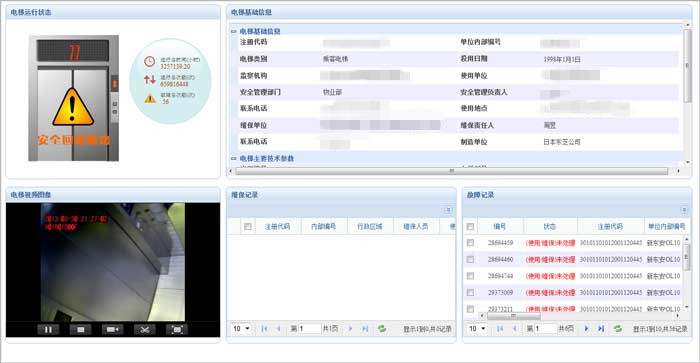The image size is (700, 363).
Task: Click the scissors clip icon under video
Action: (145, 330)
